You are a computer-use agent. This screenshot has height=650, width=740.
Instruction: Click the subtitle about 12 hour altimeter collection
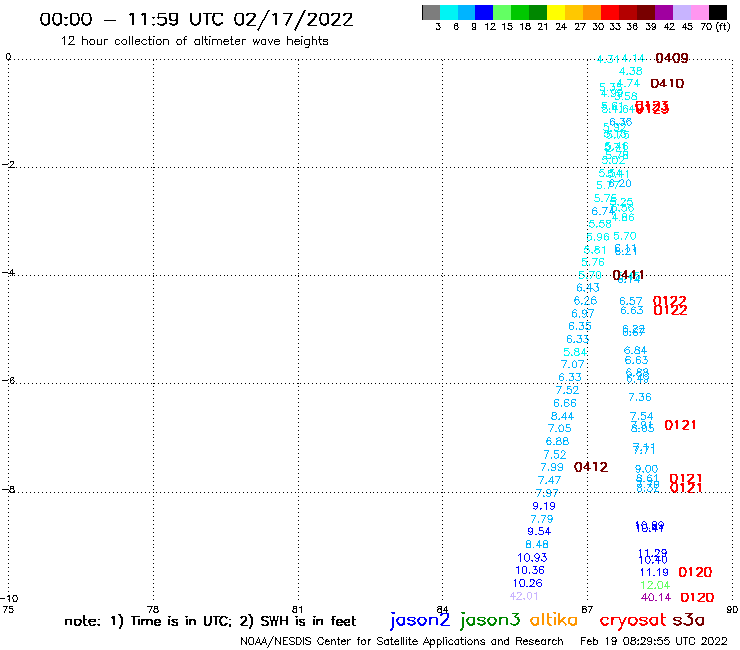click(x=194, y=41)
